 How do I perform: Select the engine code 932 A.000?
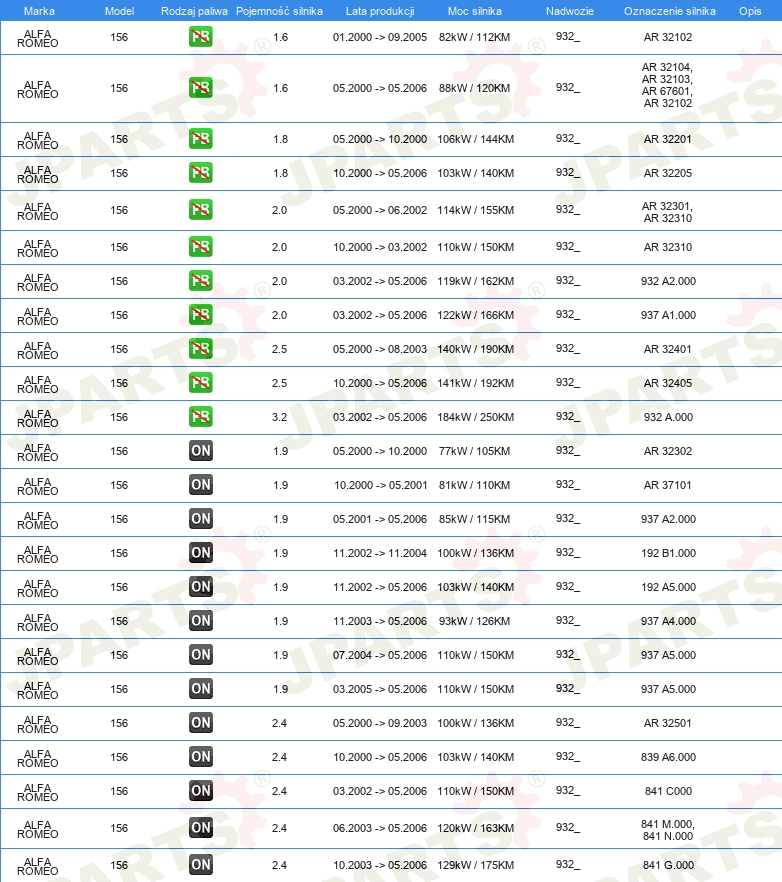point(668,417)
